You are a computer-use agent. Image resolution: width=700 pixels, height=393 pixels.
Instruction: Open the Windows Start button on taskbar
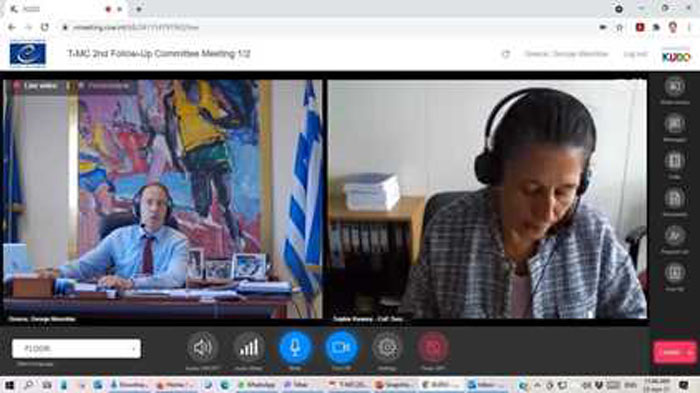pyautogui.click(x=9, y=385)
